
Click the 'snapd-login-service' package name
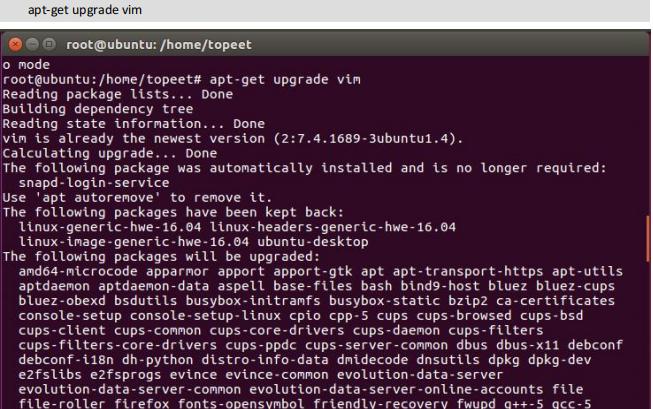coord(94,183)
